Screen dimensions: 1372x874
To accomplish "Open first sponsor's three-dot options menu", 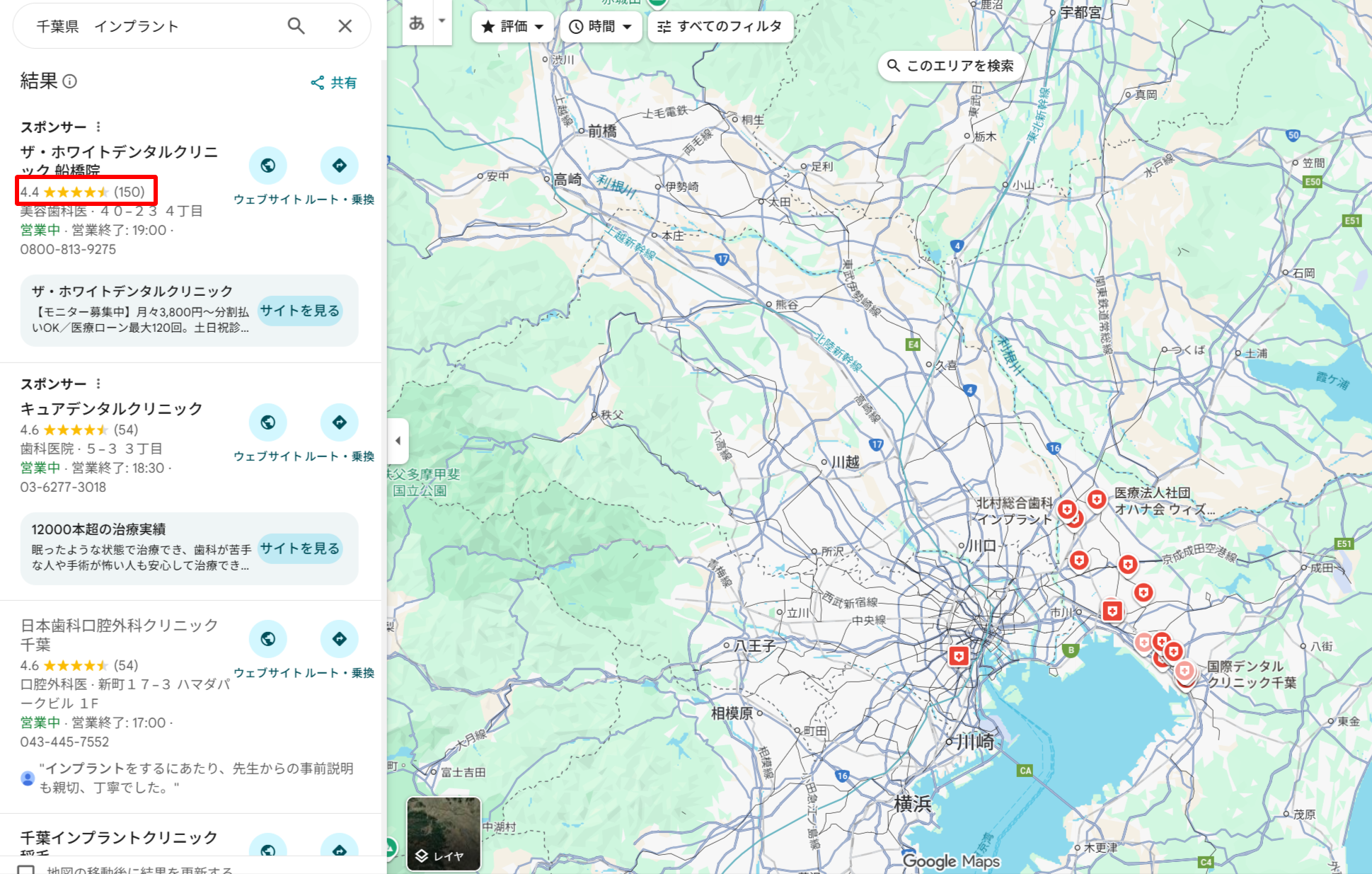I will [x=98, y=127].
